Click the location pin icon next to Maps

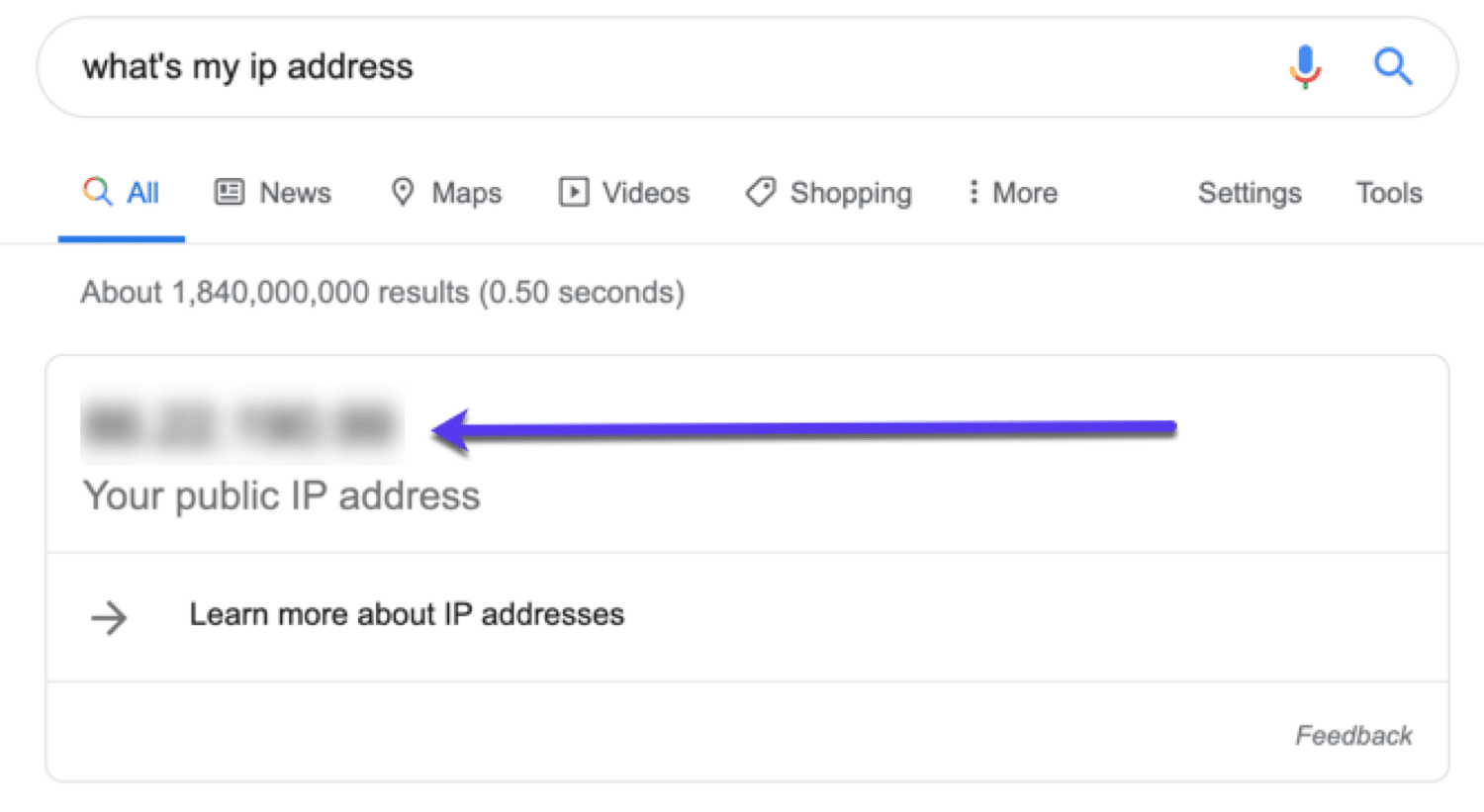click(403, 193)
